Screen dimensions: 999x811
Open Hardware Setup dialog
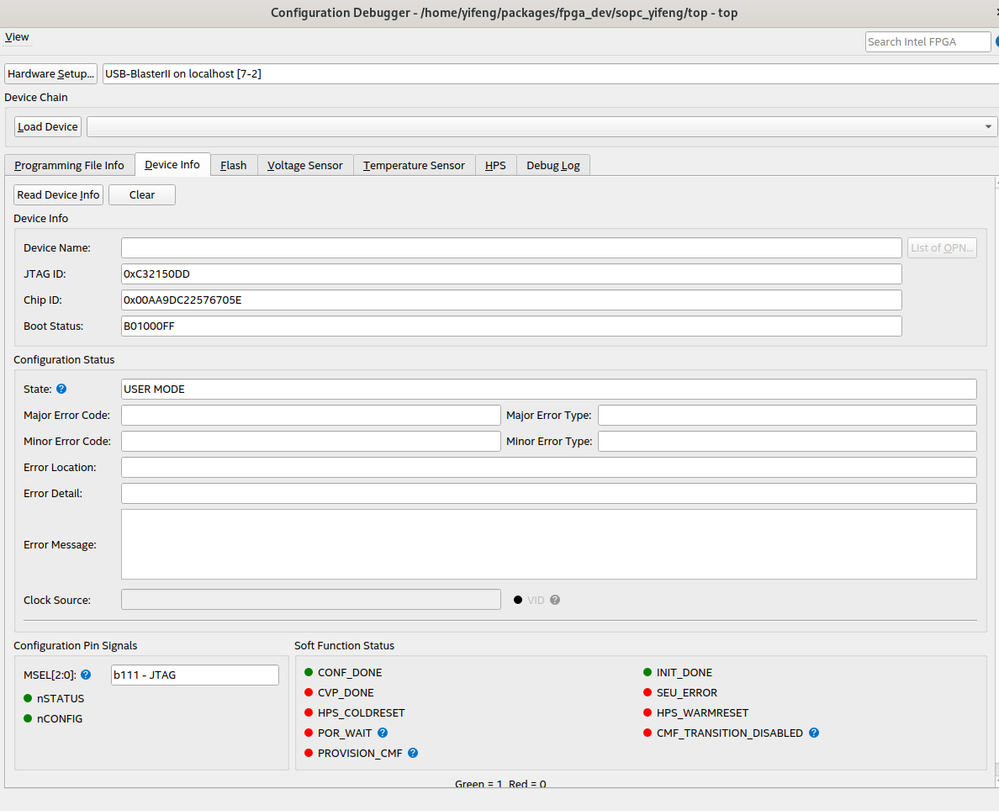[x=51, y=74]
